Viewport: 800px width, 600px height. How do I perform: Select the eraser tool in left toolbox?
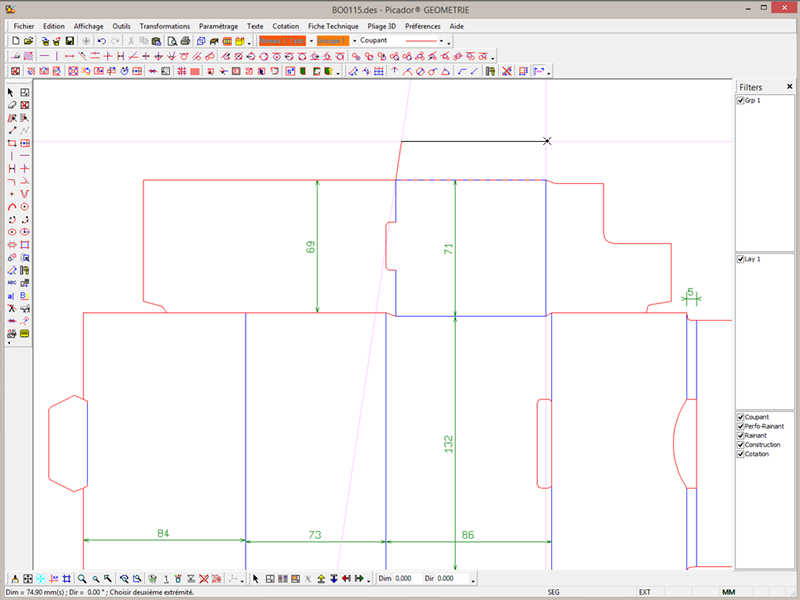pos(12,105)
